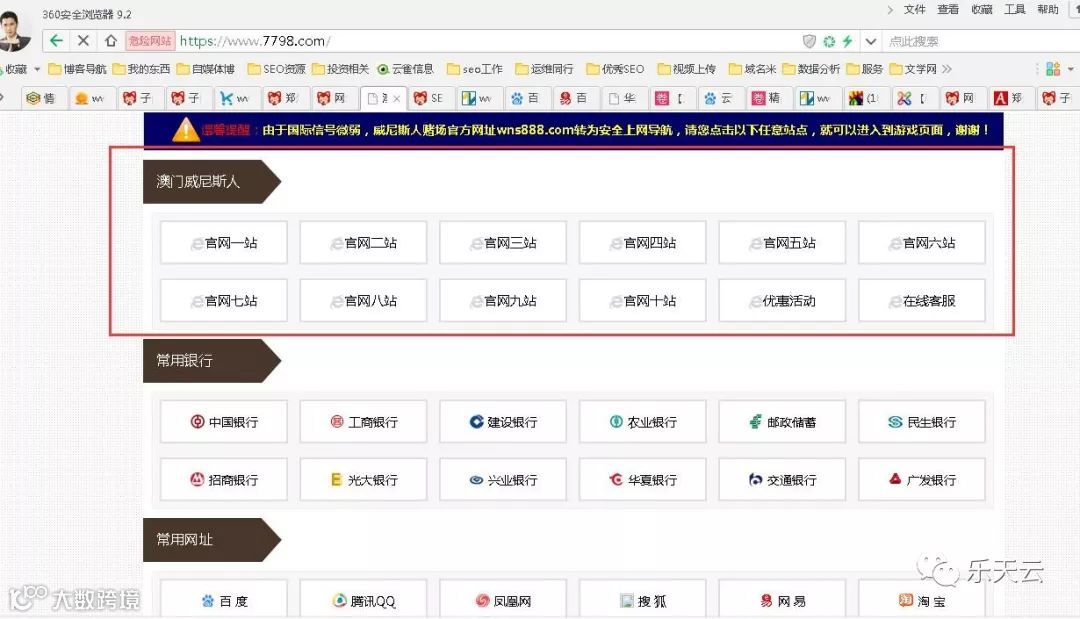Click the dangerous-site warning badge
Image resolution: width=1080 pixels, height=619 pixels.
[150, 41]
